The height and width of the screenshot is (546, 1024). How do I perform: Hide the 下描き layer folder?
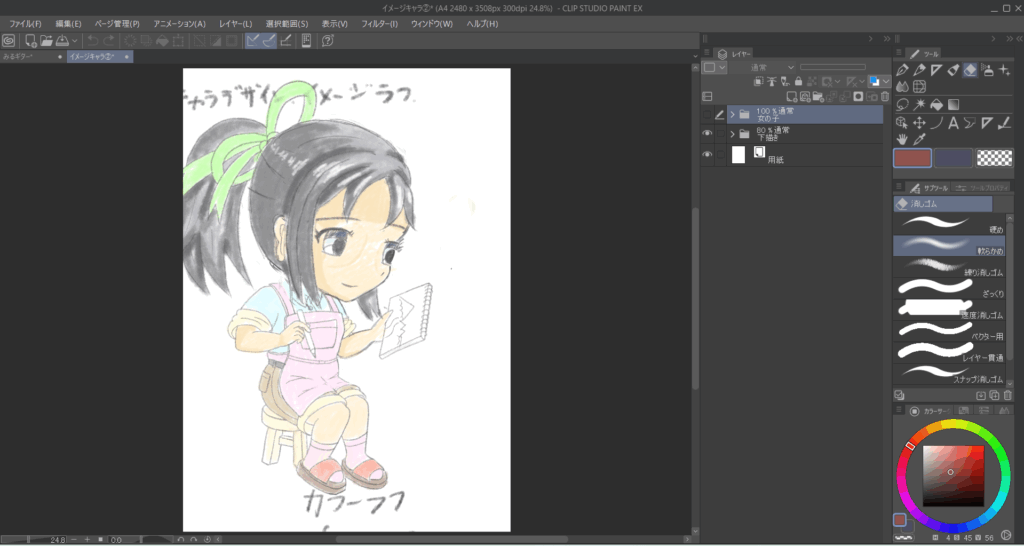707,134
